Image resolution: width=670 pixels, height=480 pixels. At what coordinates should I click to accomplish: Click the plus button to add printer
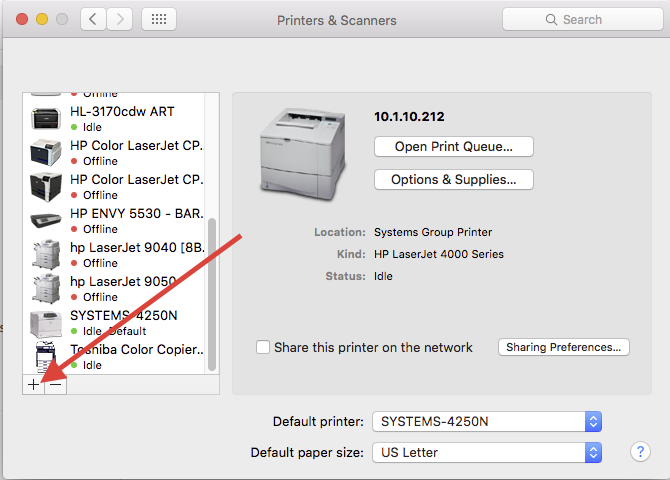click(33, 384)
